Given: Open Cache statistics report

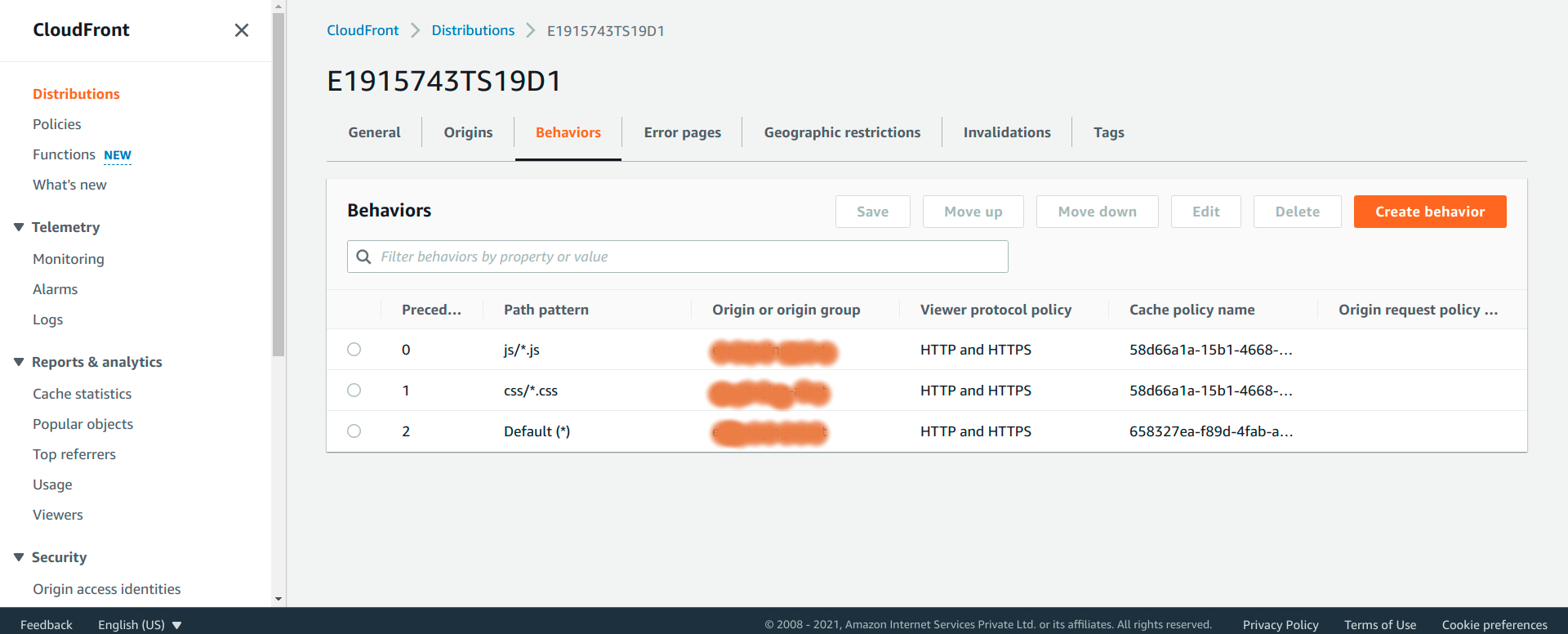Looking at the screenshot, I should 82,394.
